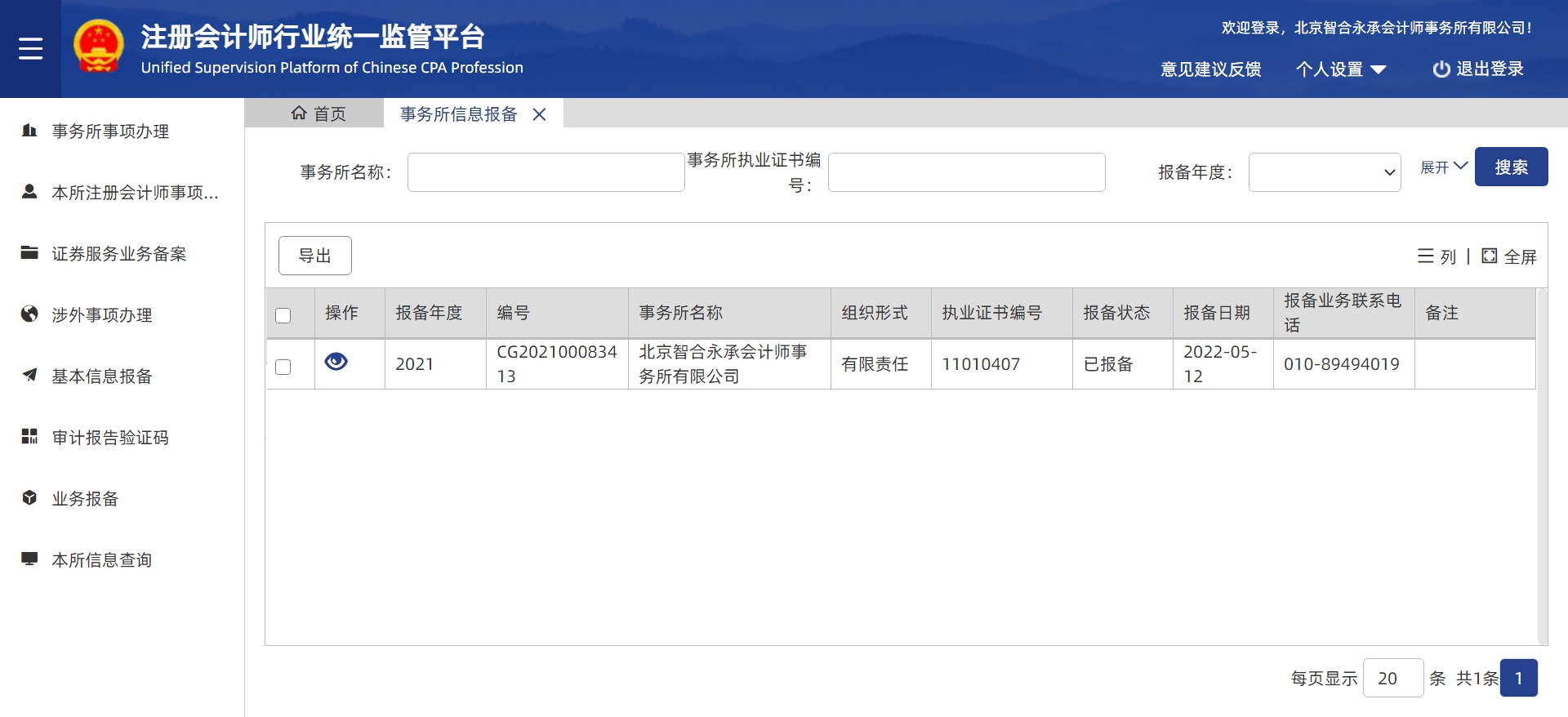Click the 导出 export button
The width and height of the screenshot is (1568, 717).
coord(315,256)
